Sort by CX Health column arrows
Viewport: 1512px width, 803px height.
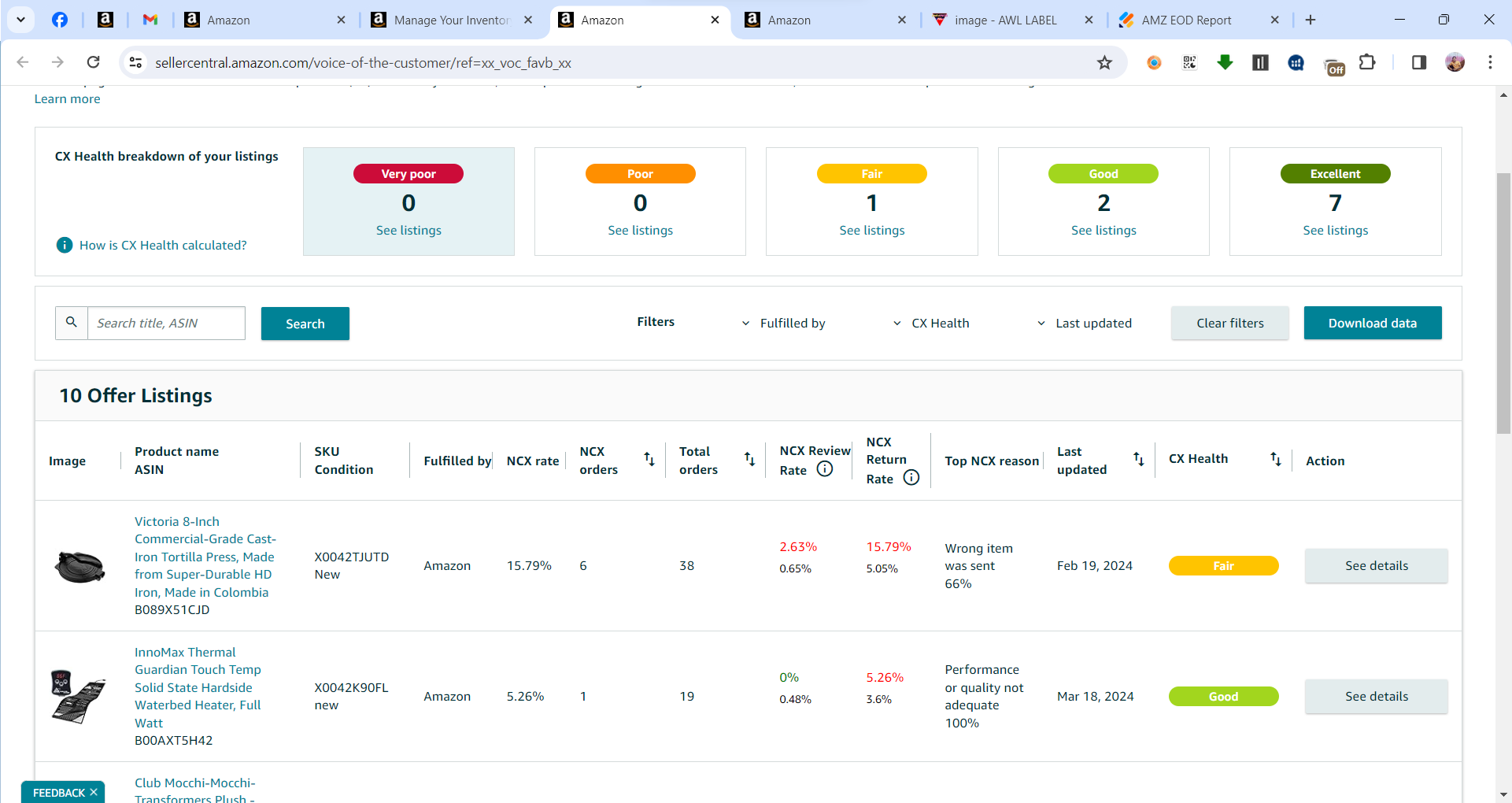tap(1276, 459)
